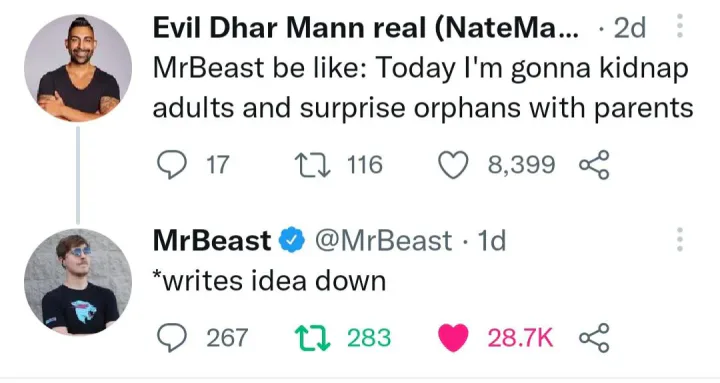
Task: Share MrBeast's writes idea down tweet
Action: click(594, 338)
